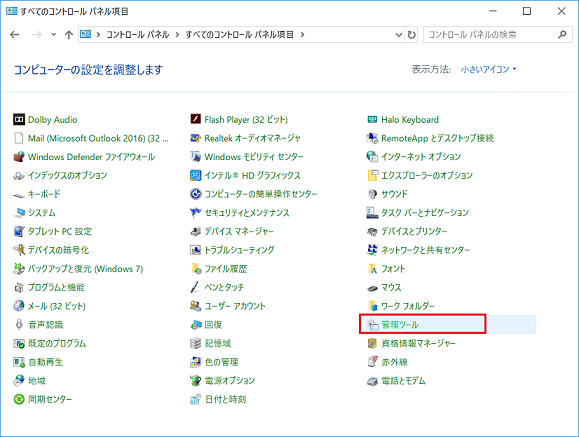Click the Mail (Microsoft Outlook 2016) icon
The height and width of the screenshot is (437, 579).
click(x=19, y=138)
